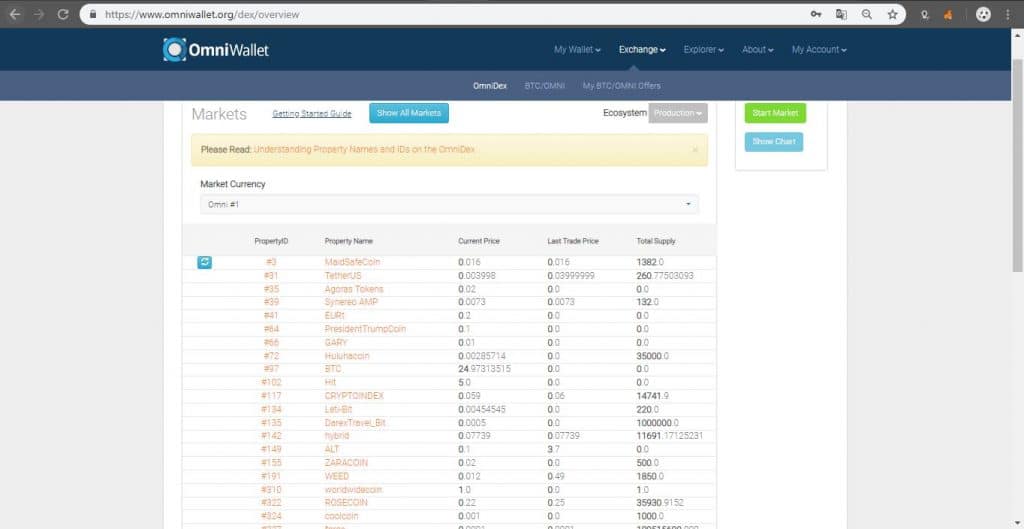This screenshot has width=1024, height=529.
Task: Click the translate page icon
Action: point(841,14)
